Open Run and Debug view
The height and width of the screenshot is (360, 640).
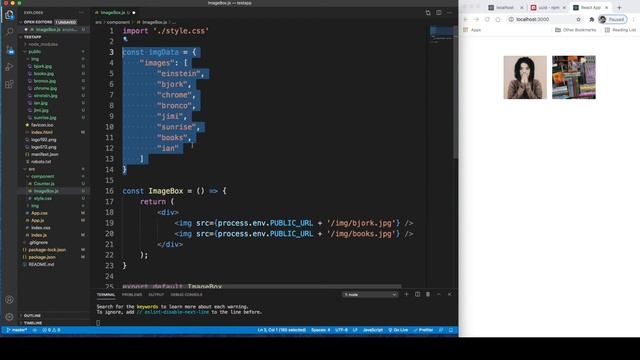pyautogui.click(x=9, y=67)
